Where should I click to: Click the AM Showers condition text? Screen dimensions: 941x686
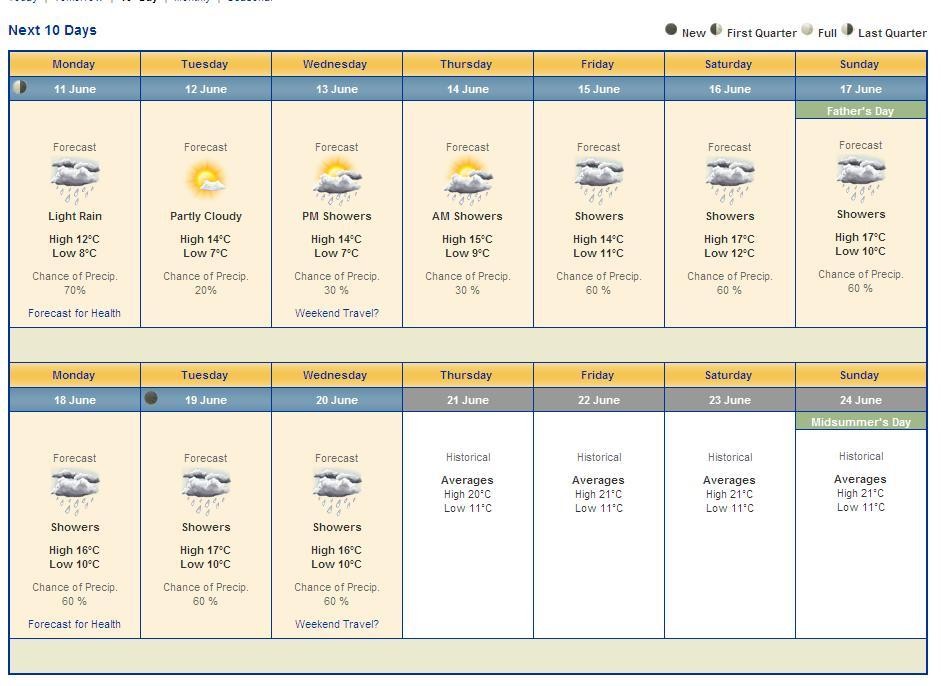467,216
